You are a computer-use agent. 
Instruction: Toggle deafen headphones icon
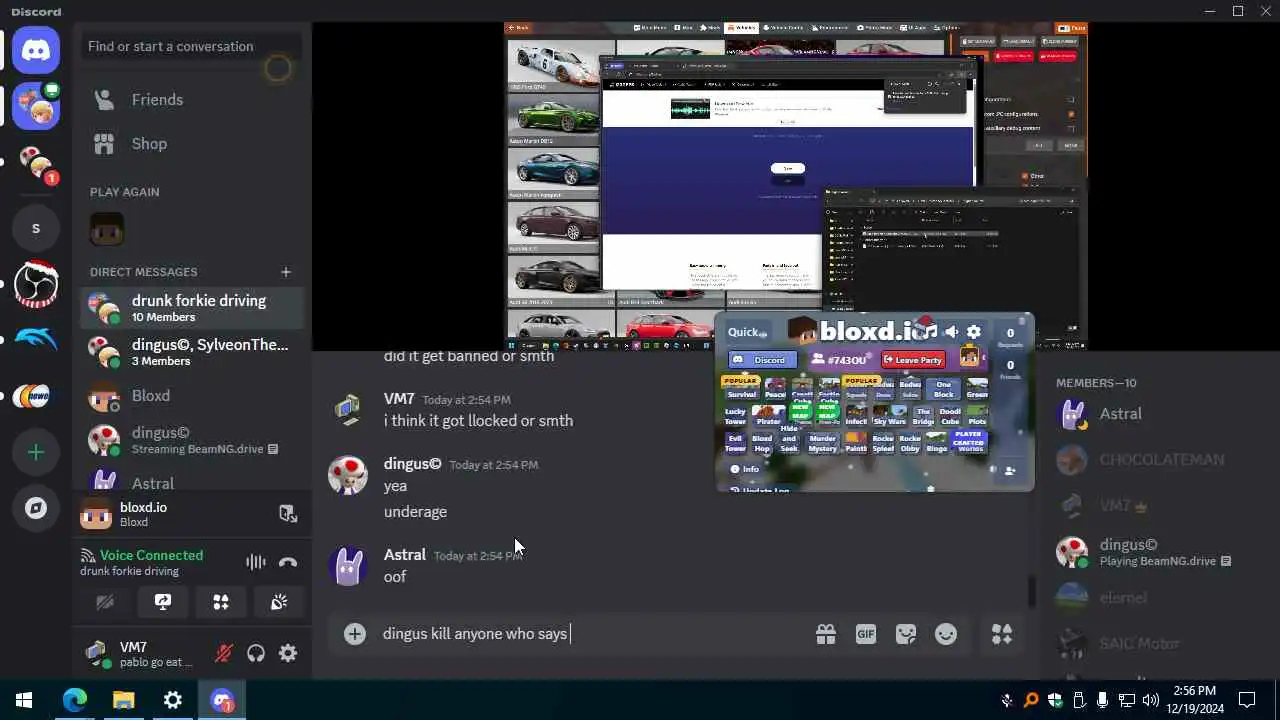point(256,654)
